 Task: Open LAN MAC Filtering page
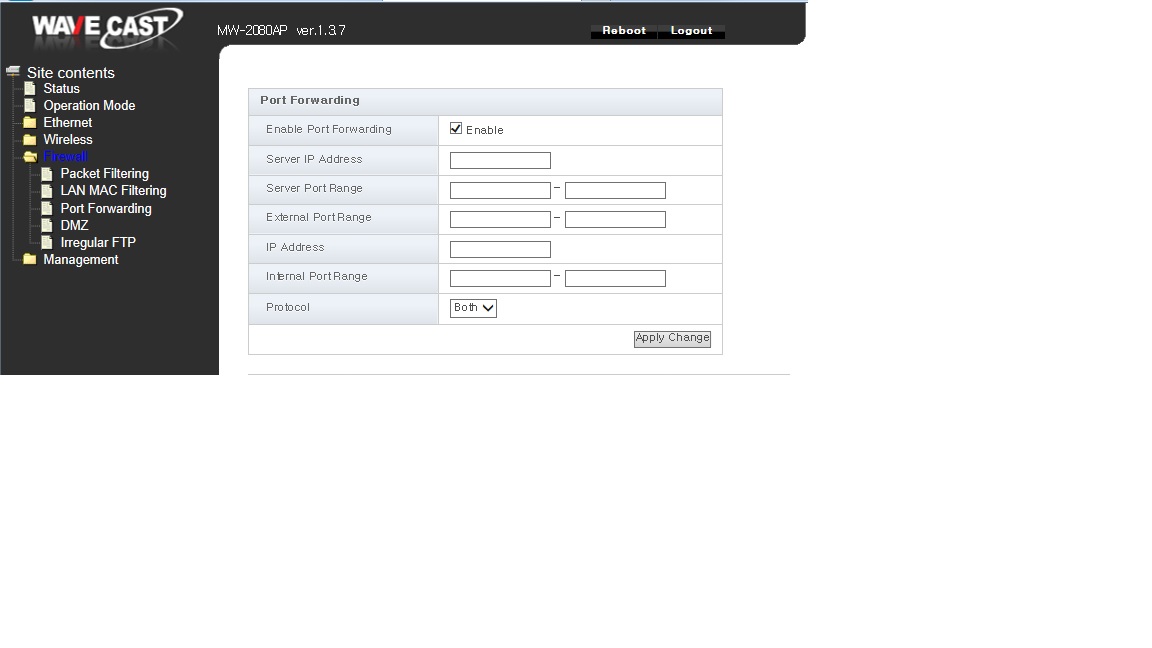tap(113, 190)
